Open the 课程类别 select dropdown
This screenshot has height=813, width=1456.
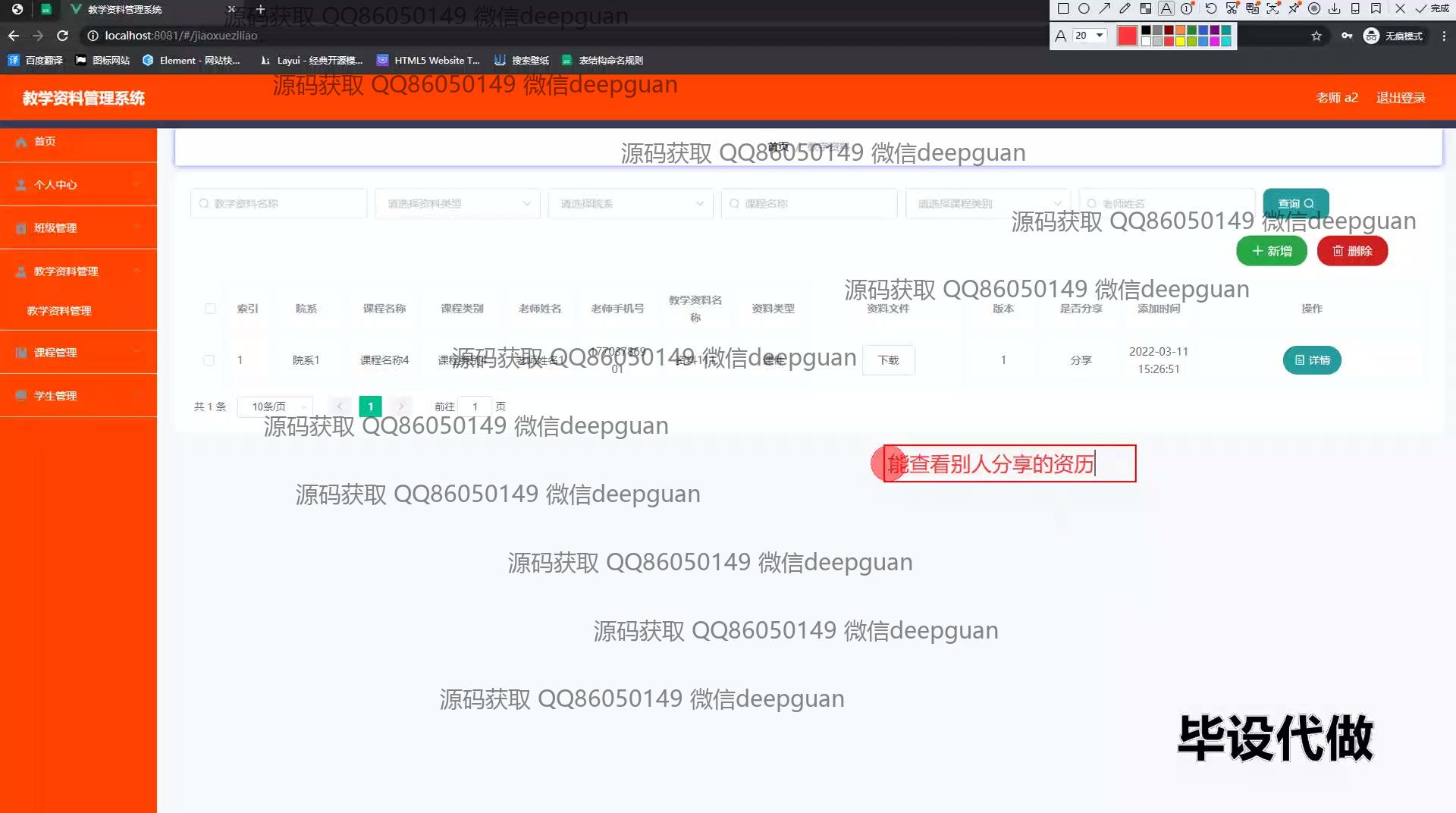(x=988, y=203)
